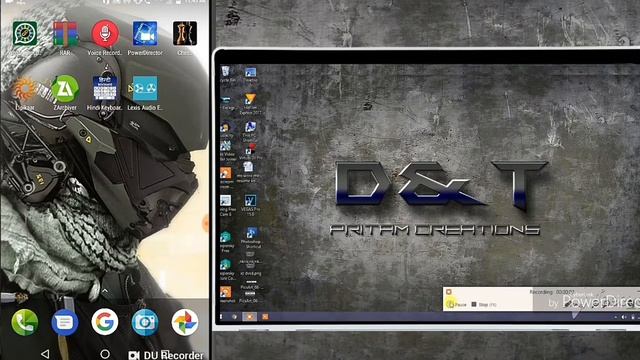Tap the Android home navigation button
640x360 pixels.
pyautogui.click(x=105, y=354)
